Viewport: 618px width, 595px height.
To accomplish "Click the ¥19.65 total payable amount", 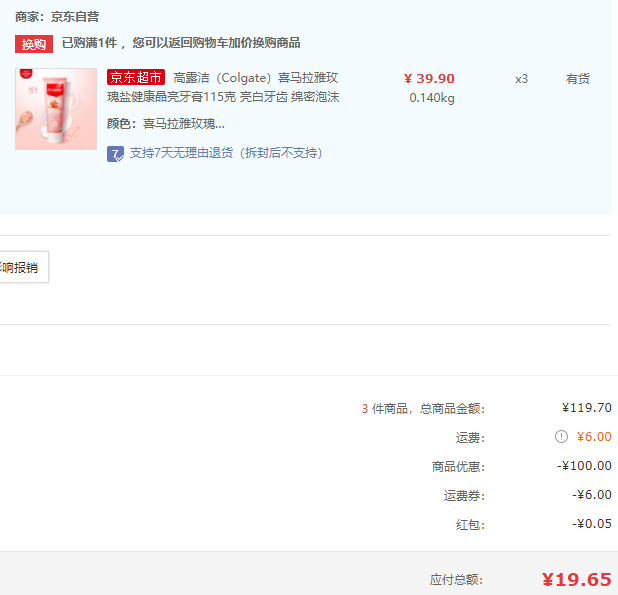I will (577, 580).
